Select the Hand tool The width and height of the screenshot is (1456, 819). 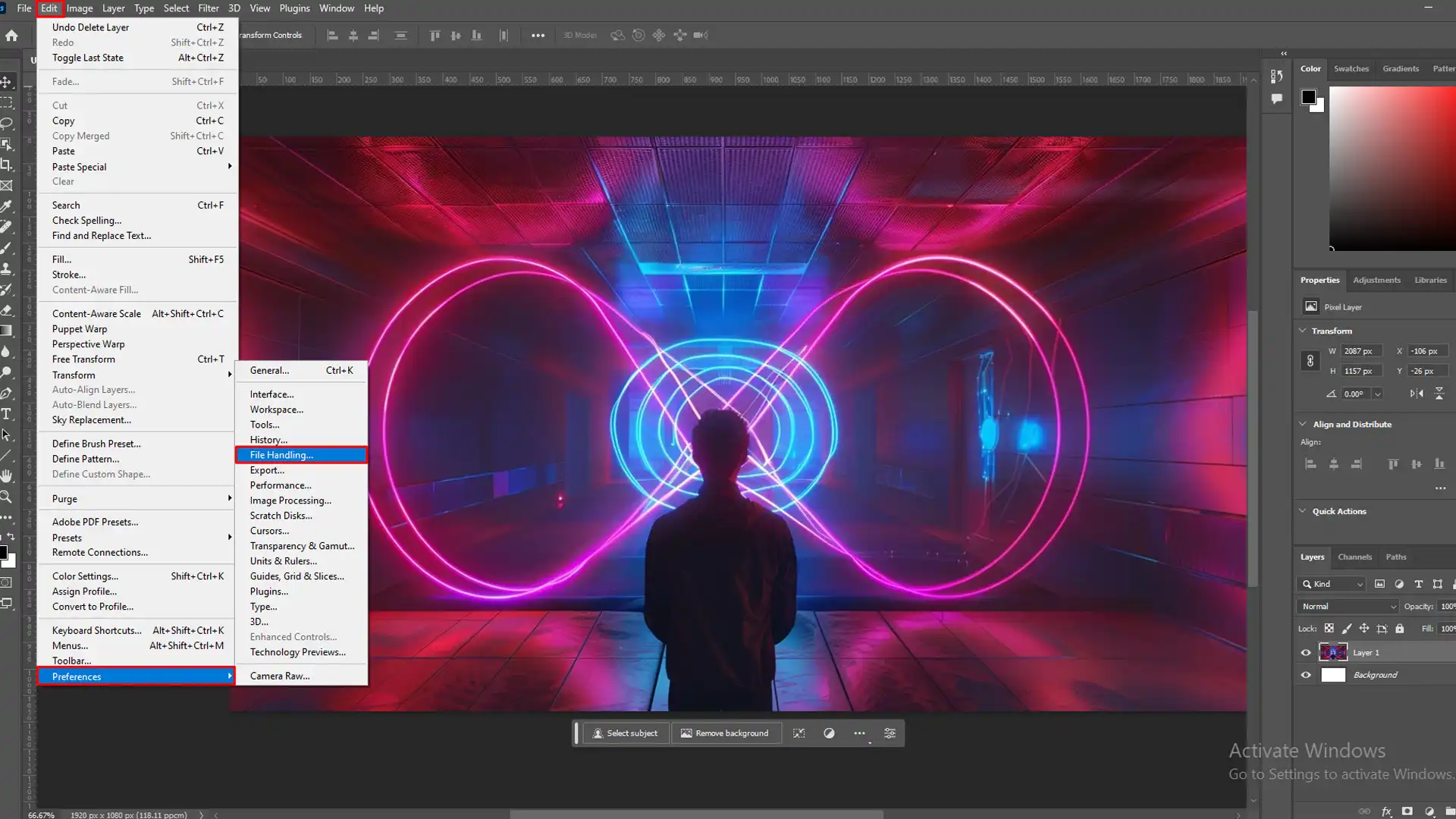point(6,476)
